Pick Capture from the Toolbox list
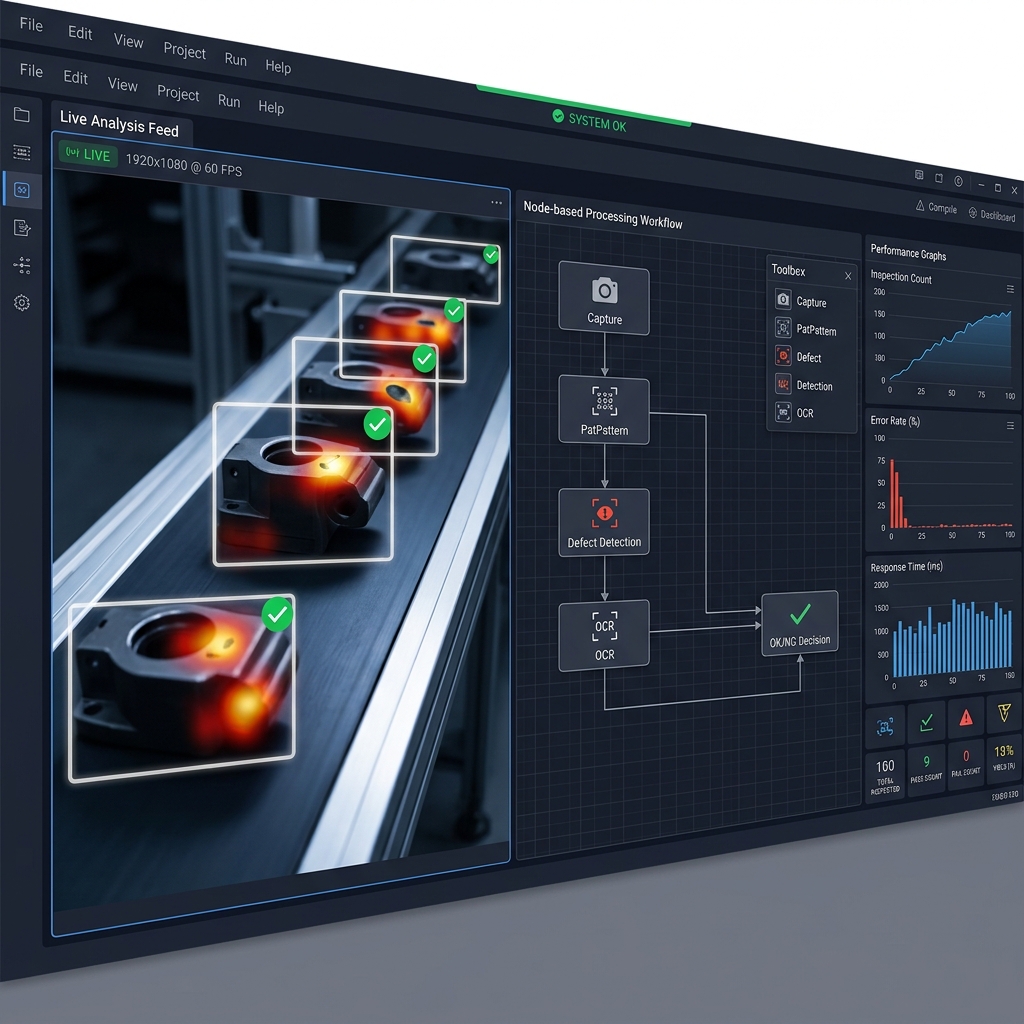The height and width of the screenshot is (1024, 1024). click(801, 301)
